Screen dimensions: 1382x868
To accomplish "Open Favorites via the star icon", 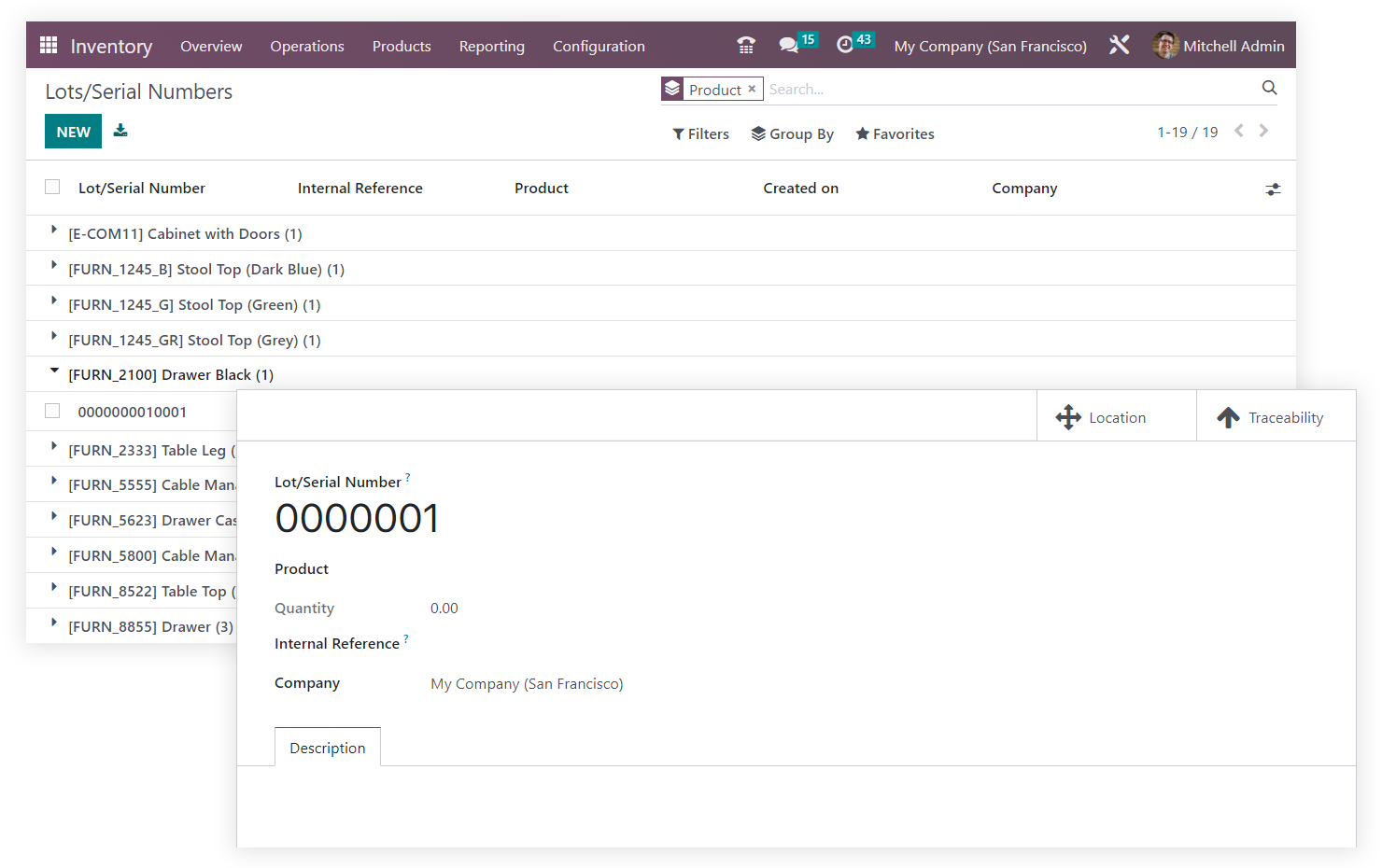I will click(x=894, y=133).
